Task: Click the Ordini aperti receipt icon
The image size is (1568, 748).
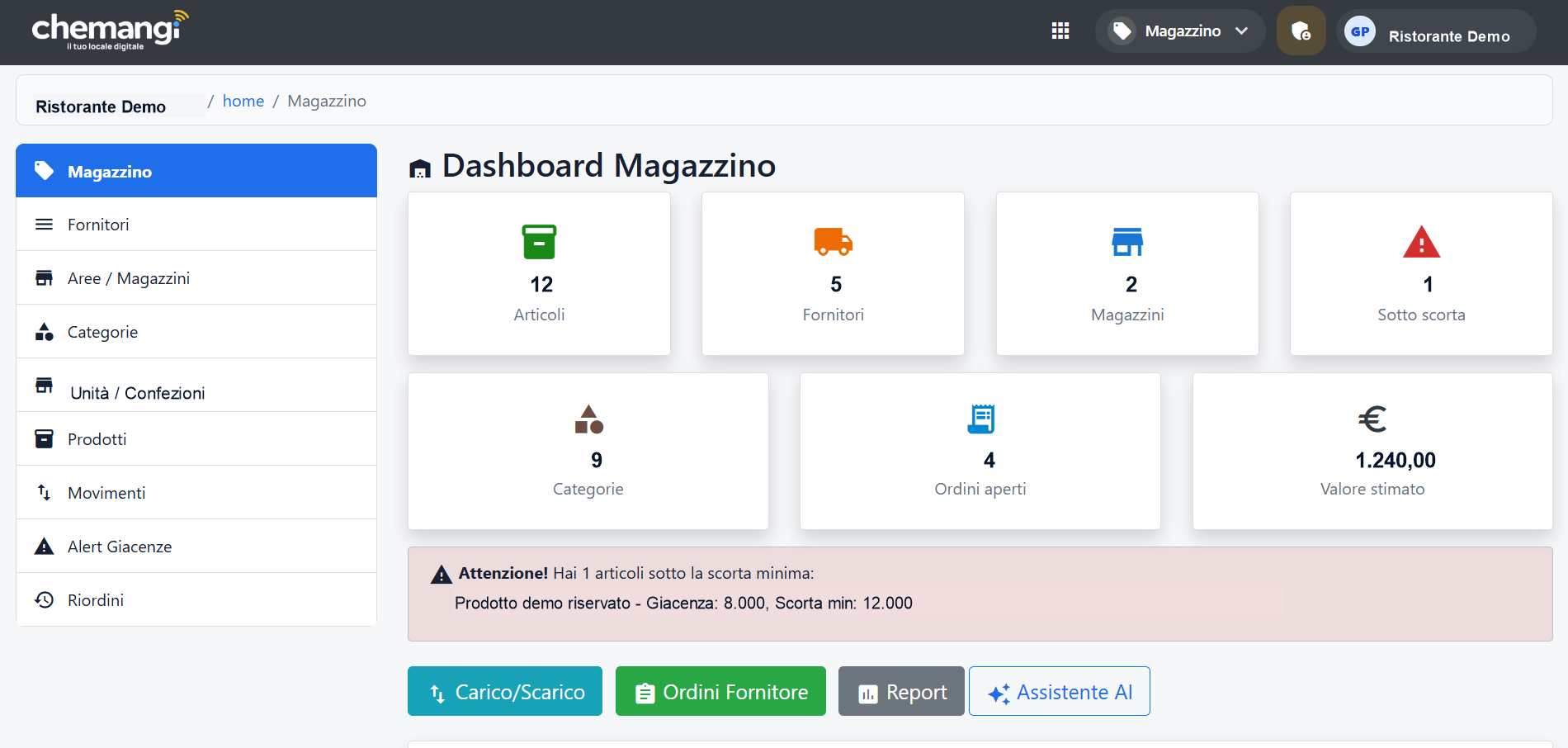Action: pos(981,419)
